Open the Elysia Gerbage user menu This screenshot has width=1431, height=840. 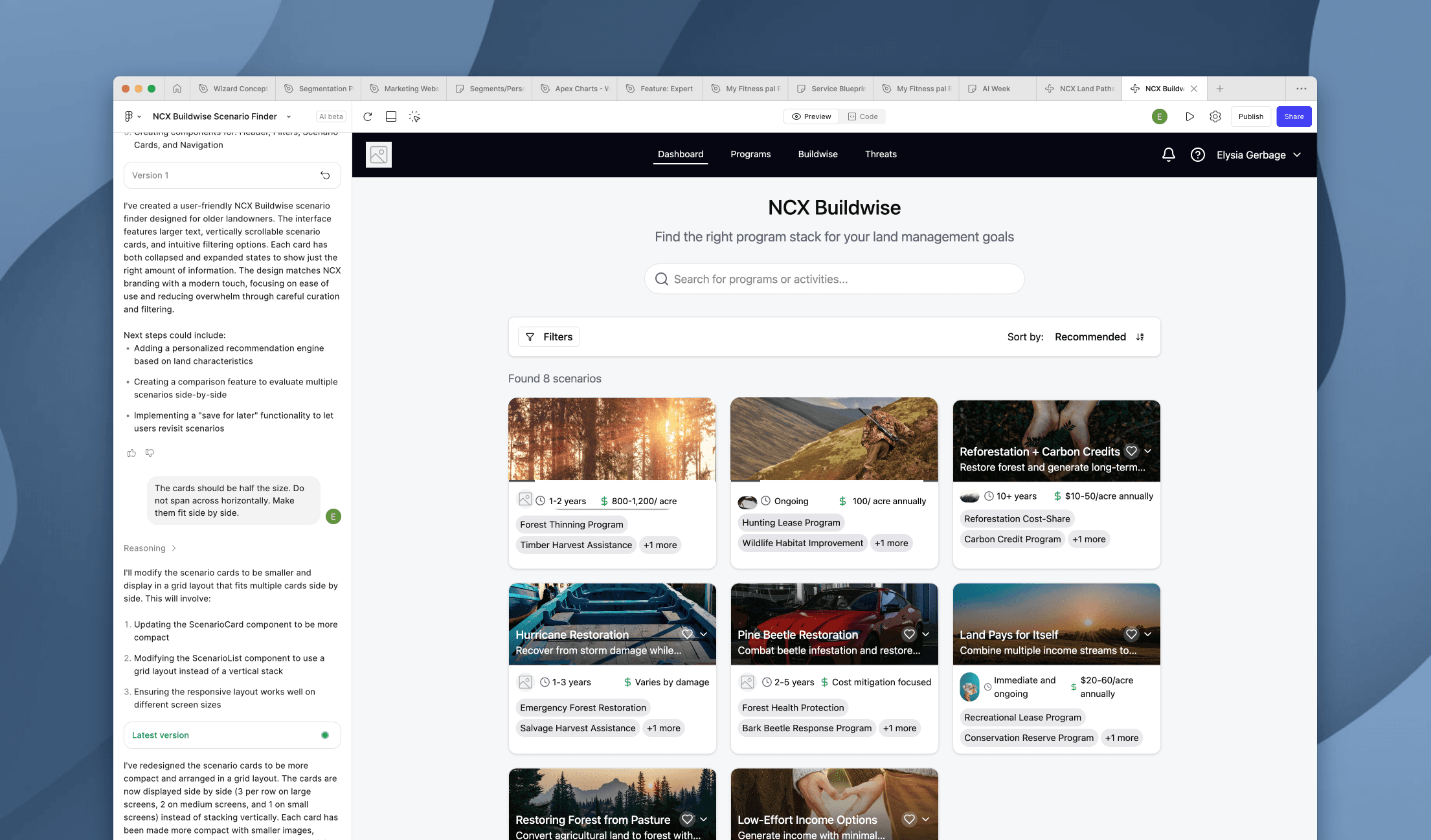pos(1258,155)
